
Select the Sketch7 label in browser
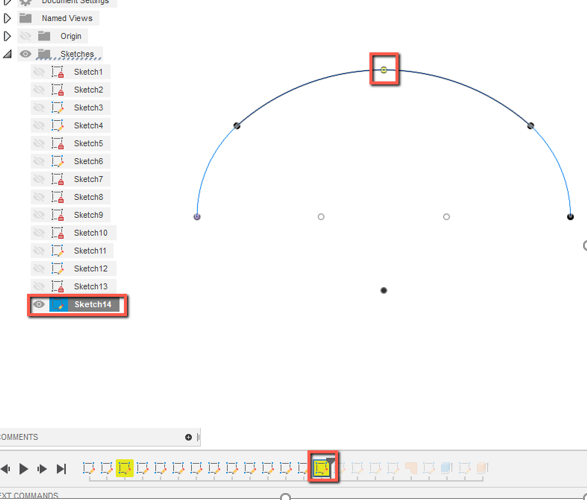click(88, 179)
